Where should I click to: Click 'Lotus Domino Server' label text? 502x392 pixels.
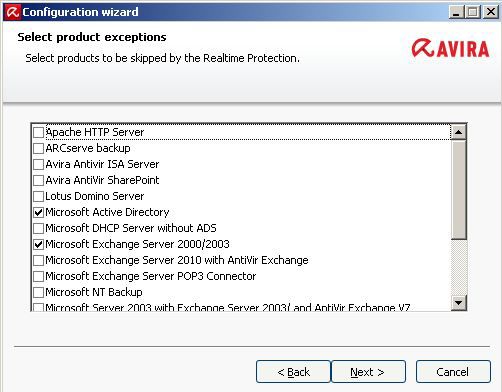pos(95,196)
